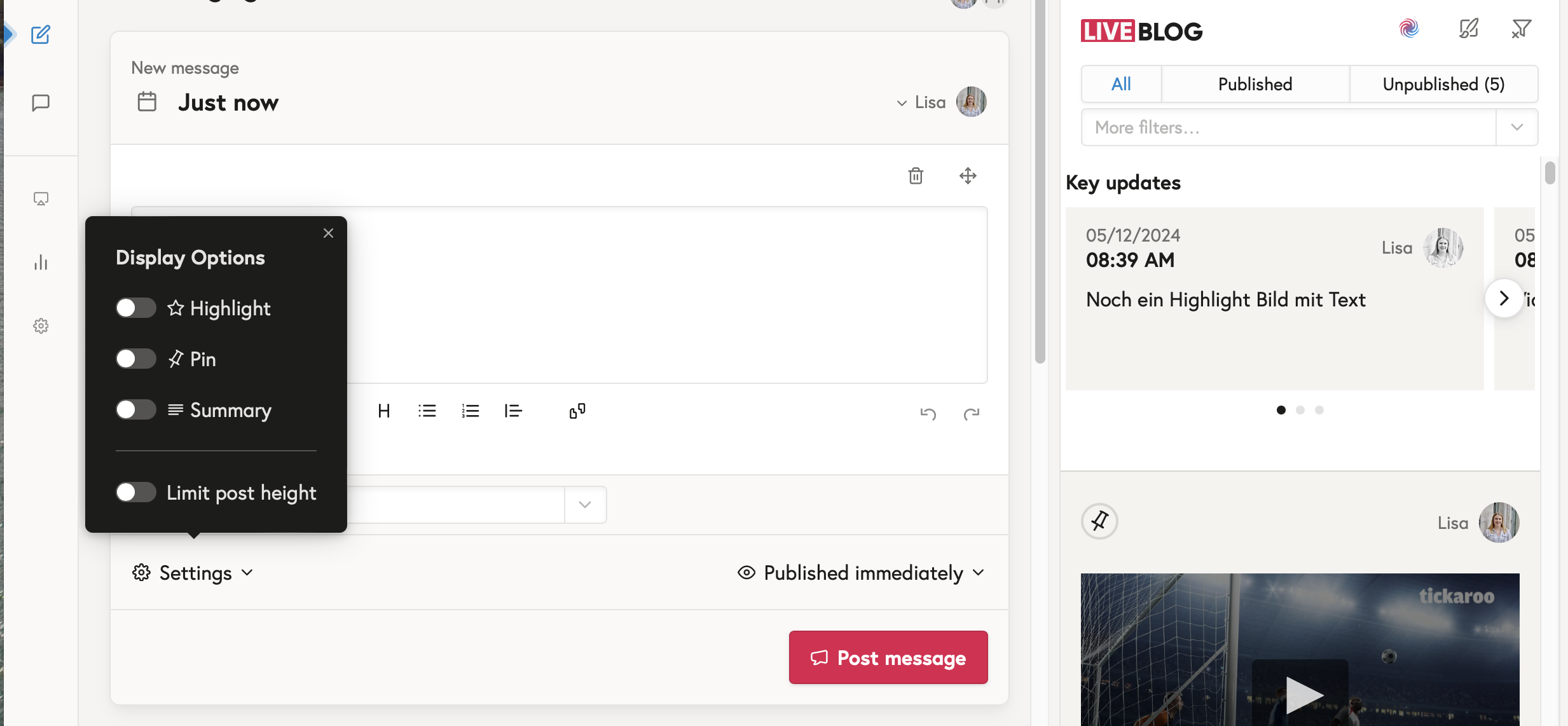Open the Published immediately dropdown
This screenshot has width=1568, height=726.
point(862,573)
